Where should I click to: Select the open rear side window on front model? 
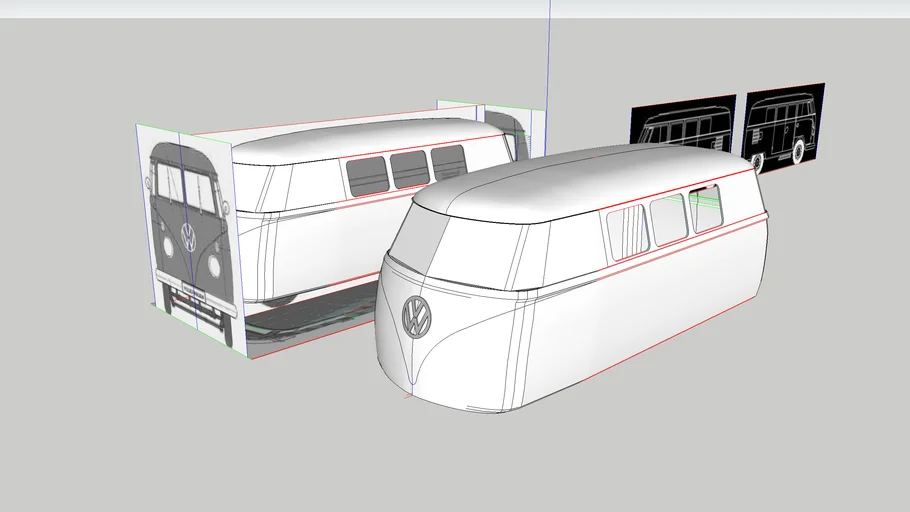point(706,208)
